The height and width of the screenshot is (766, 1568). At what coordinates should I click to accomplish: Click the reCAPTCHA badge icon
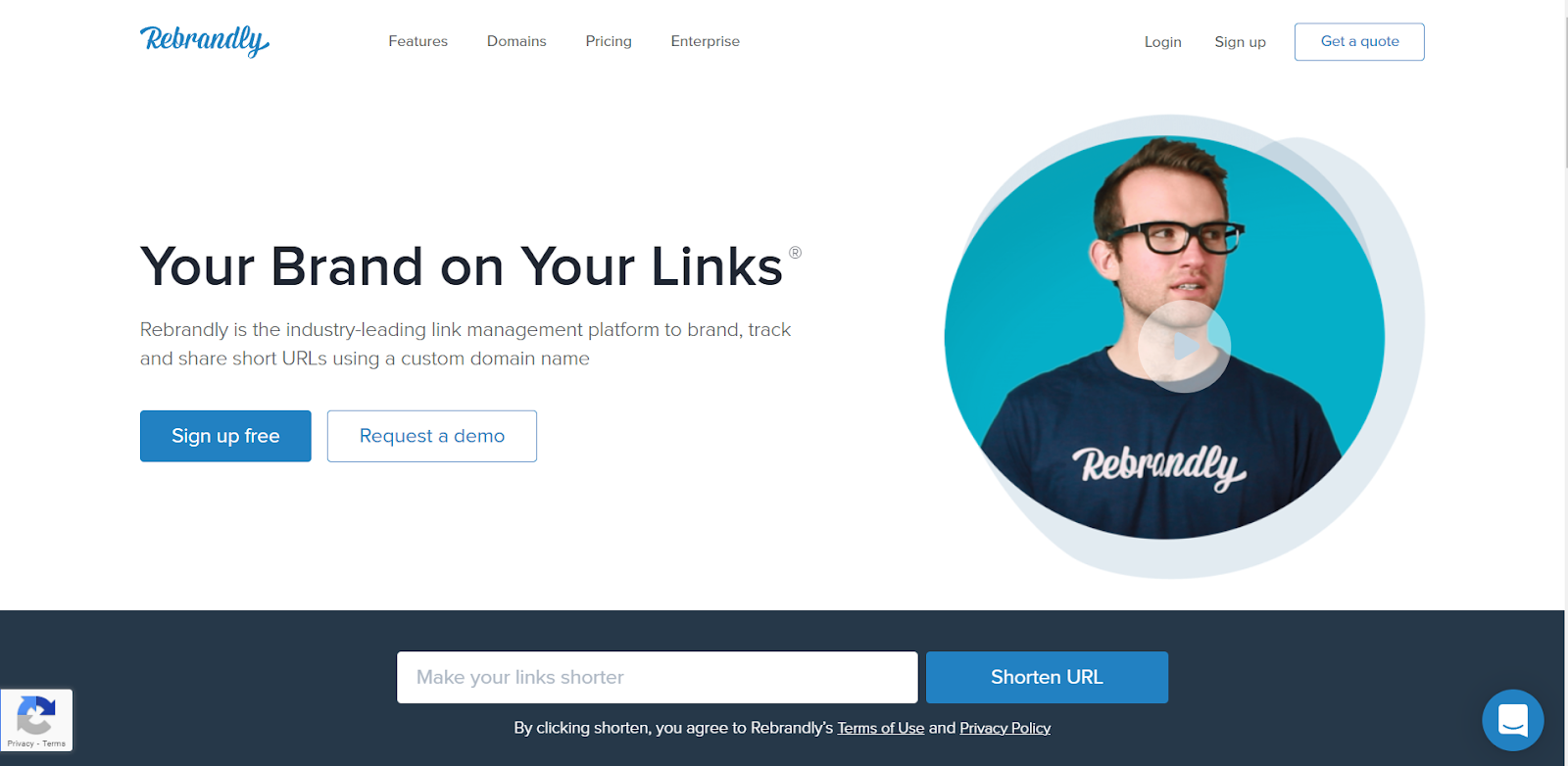coord(36,715)
